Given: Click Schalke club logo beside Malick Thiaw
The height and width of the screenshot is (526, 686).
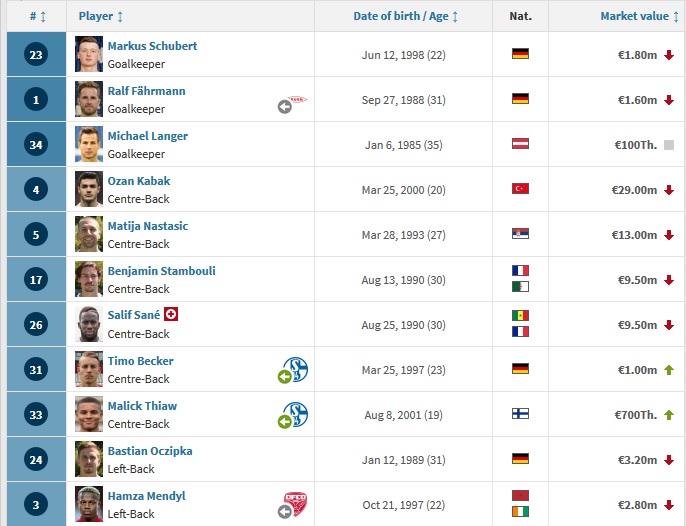Looking at the screenshot, I should coord(296,413).
